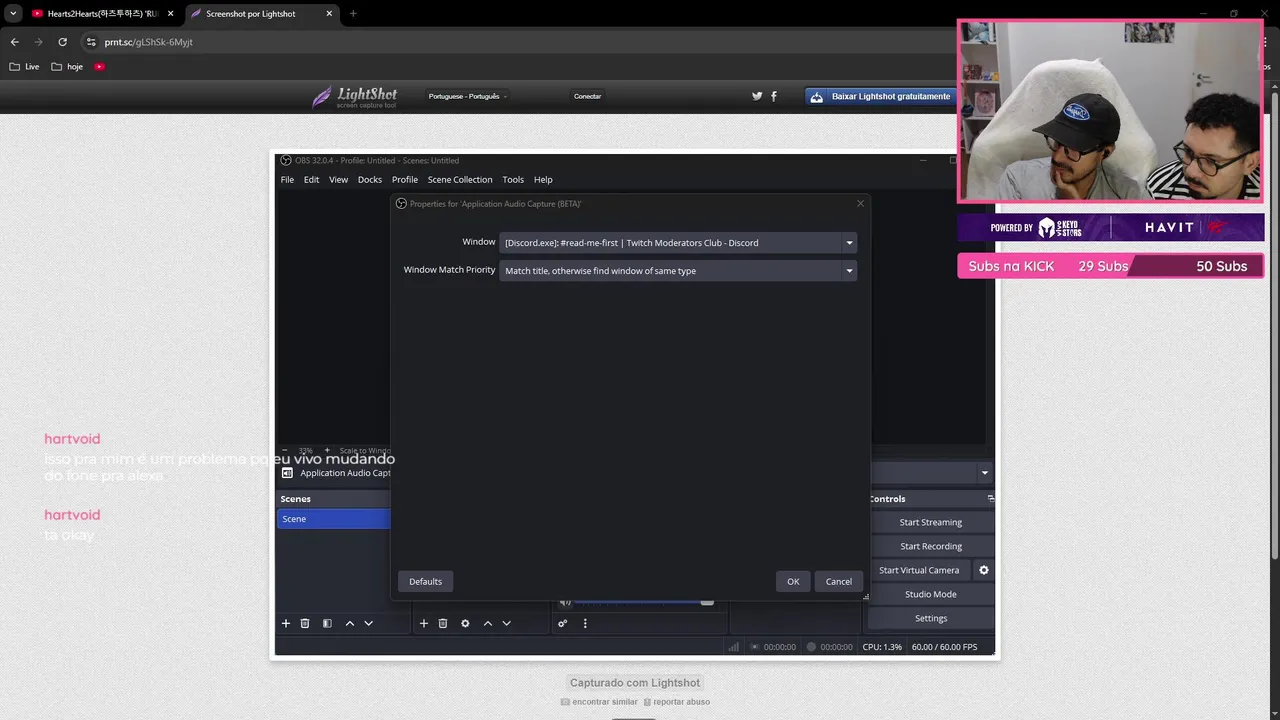Expand the Portuguese language dropdown
The image size is (1280, 720).
click(467, 96)
